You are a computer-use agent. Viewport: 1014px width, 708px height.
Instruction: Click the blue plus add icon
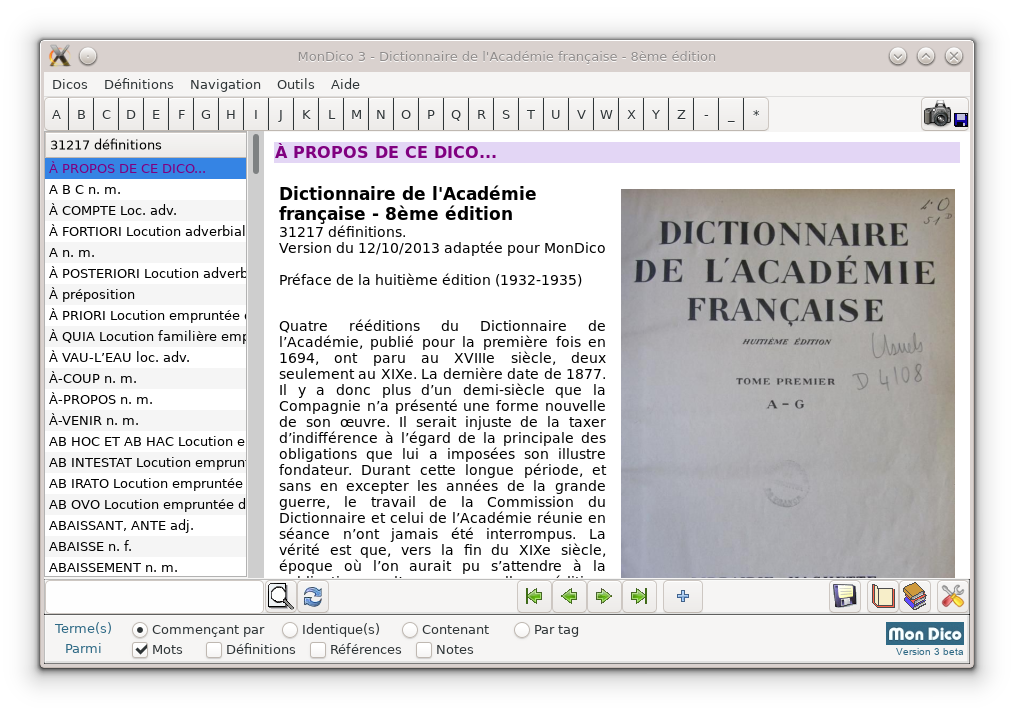(x=683, y=596)
